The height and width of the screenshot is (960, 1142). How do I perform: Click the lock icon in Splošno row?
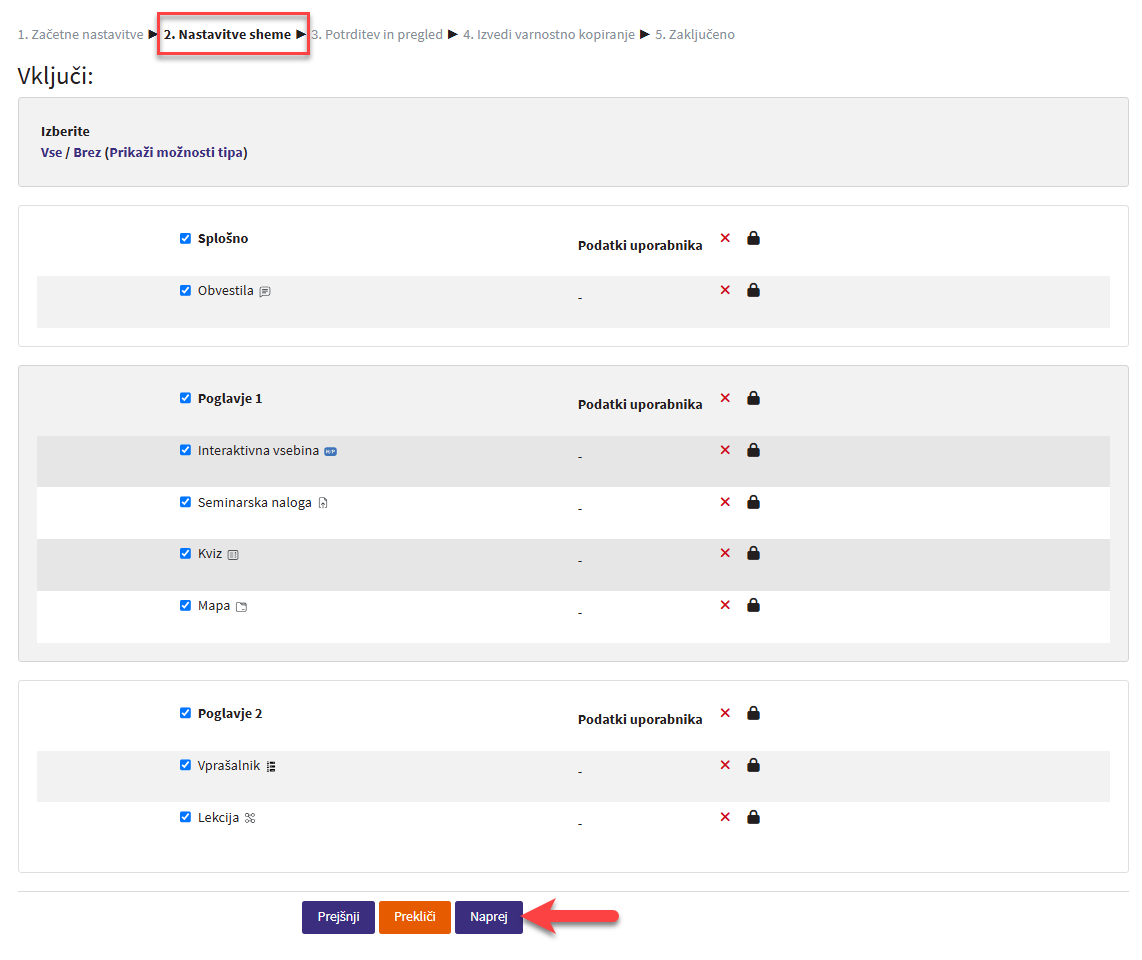(x=753, y=238)
